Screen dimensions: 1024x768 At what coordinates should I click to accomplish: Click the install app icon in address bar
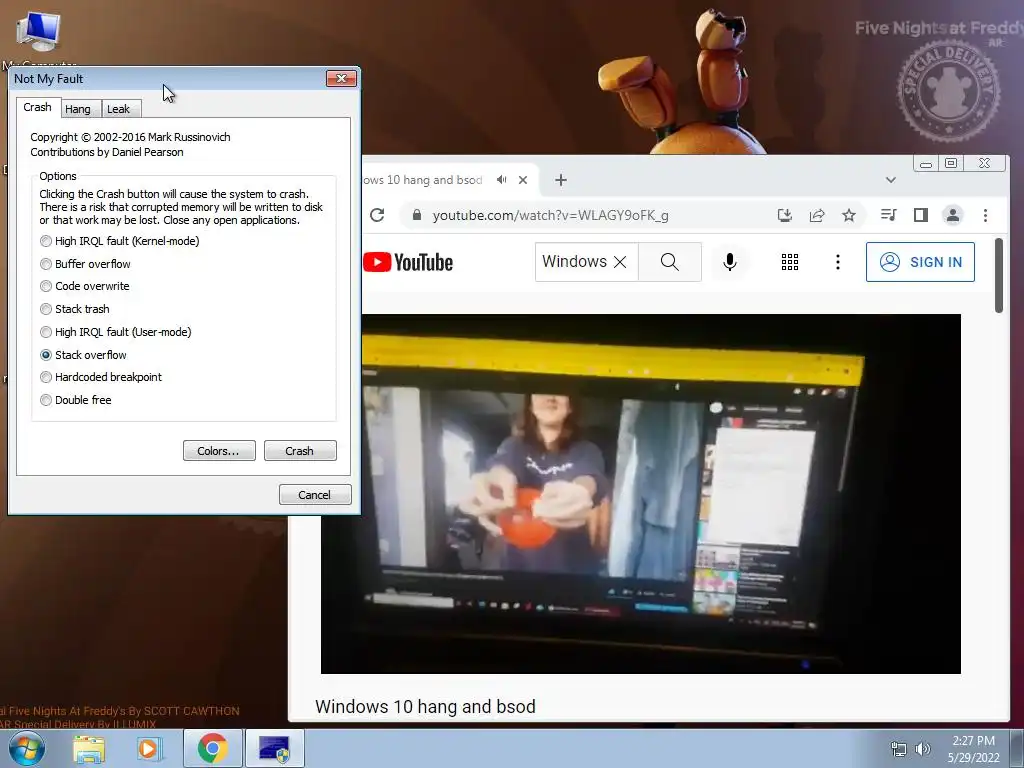pos(785,215)
